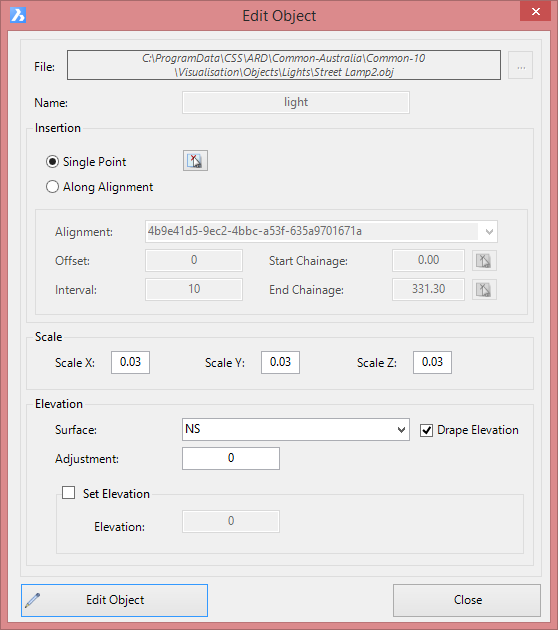Click the End Chainage pick point icon
558x630 pixels.
[x=484, y=289]
